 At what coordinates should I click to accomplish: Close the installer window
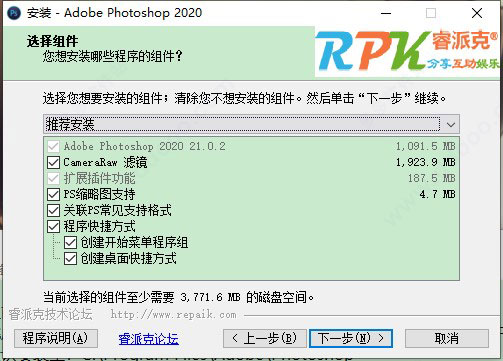[477, 13]
